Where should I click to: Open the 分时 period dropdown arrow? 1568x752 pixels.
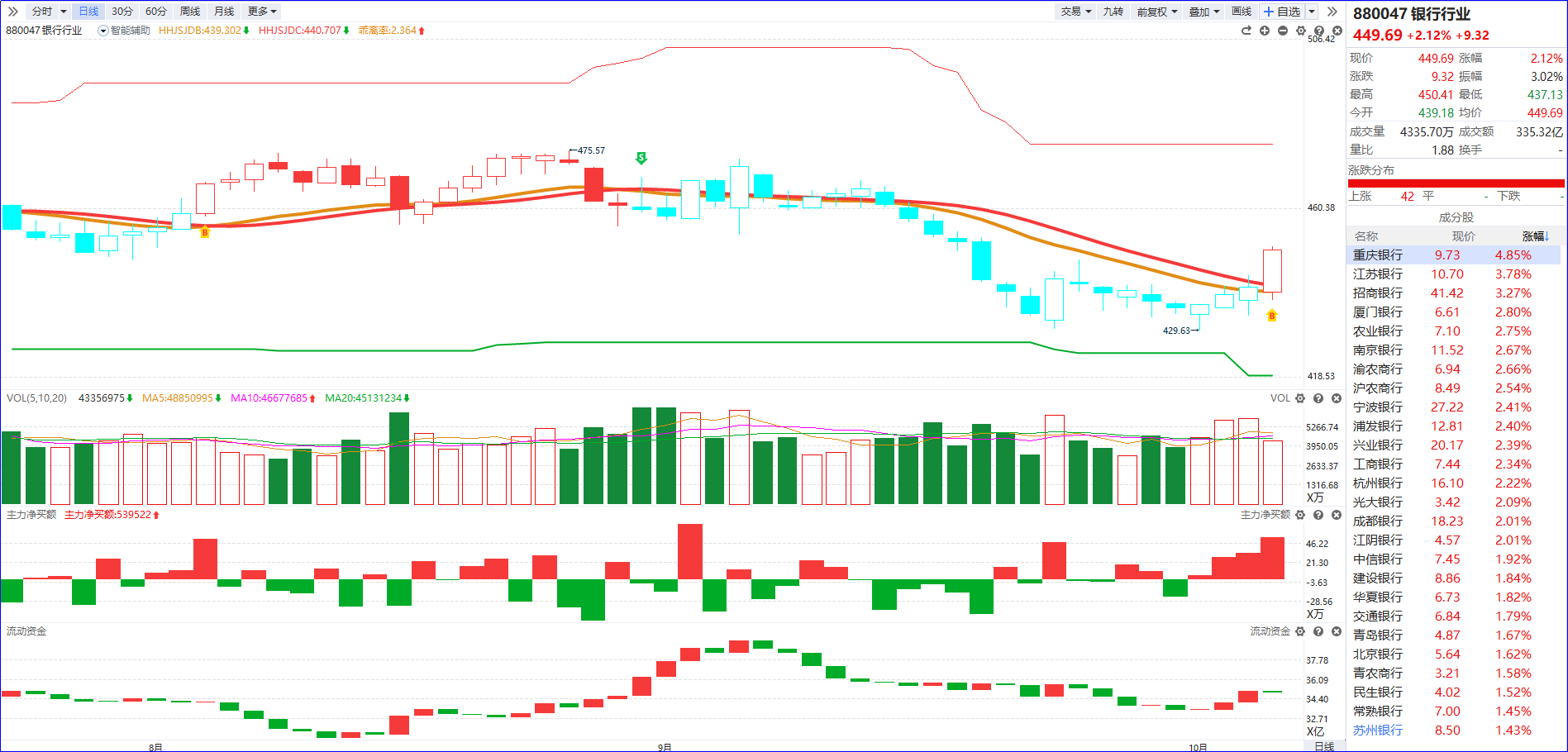[x=64, y=12]
